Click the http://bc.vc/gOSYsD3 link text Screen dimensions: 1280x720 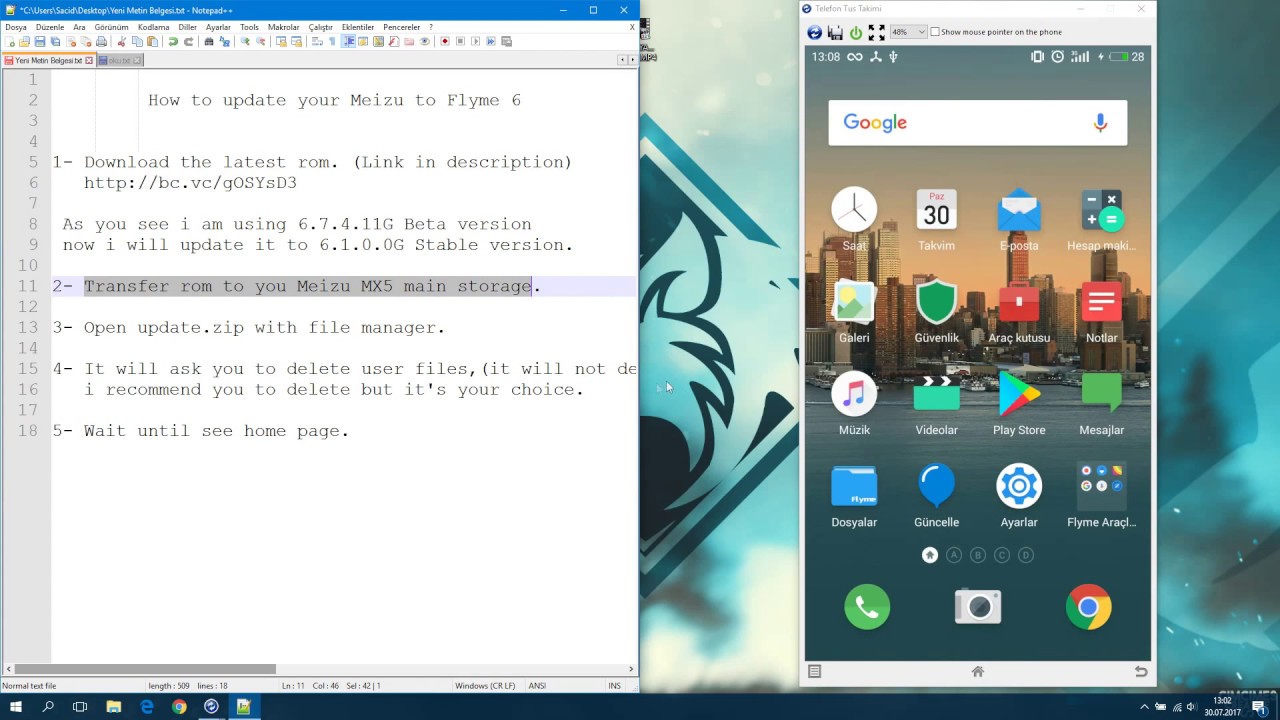pos(190,183)
